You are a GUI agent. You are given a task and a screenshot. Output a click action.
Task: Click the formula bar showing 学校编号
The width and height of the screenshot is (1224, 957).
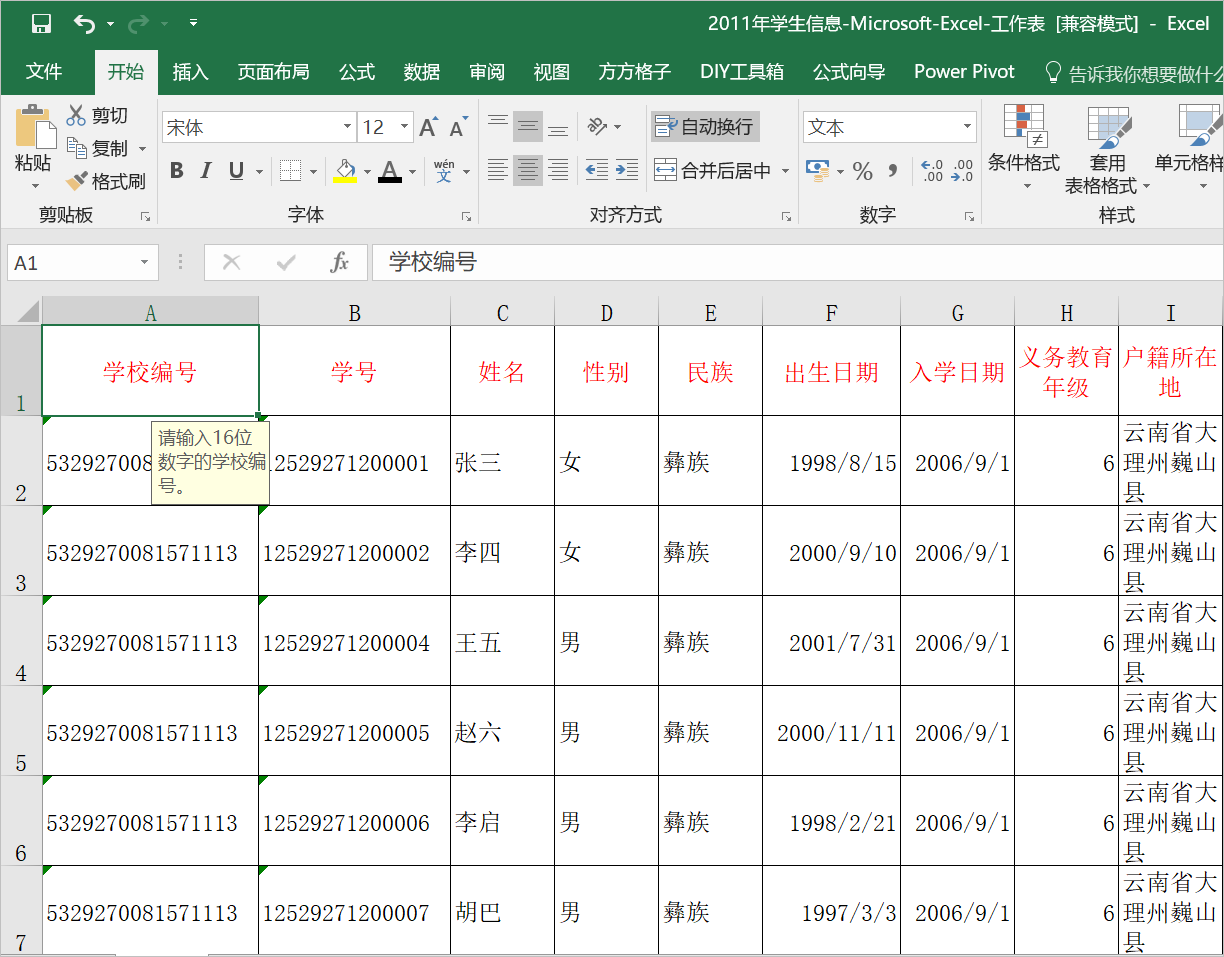(x=797, y=262)
